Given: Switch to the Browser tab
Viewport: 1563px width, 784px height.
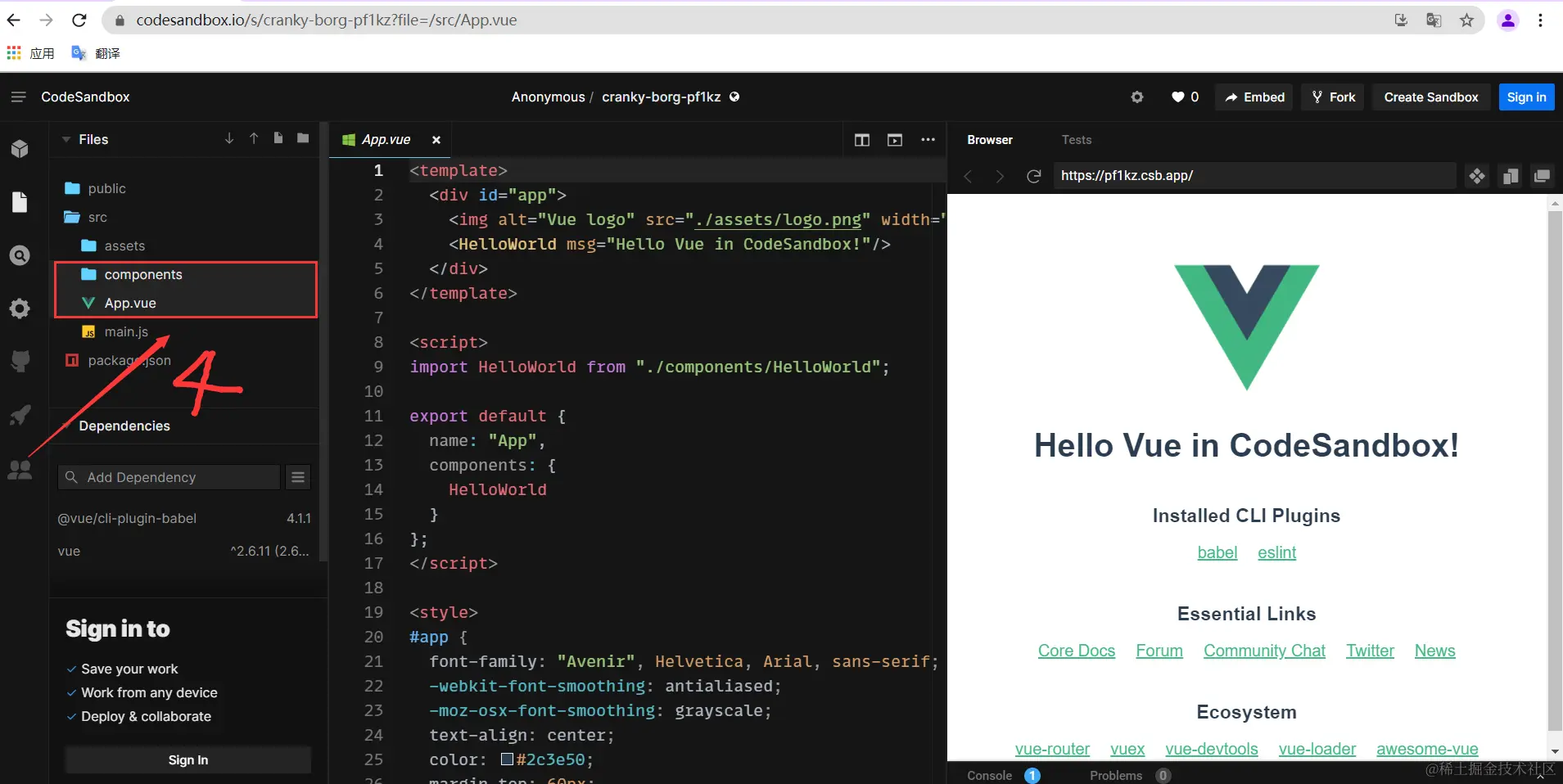Looking at the screenshot, I should (x=990, y=140).
